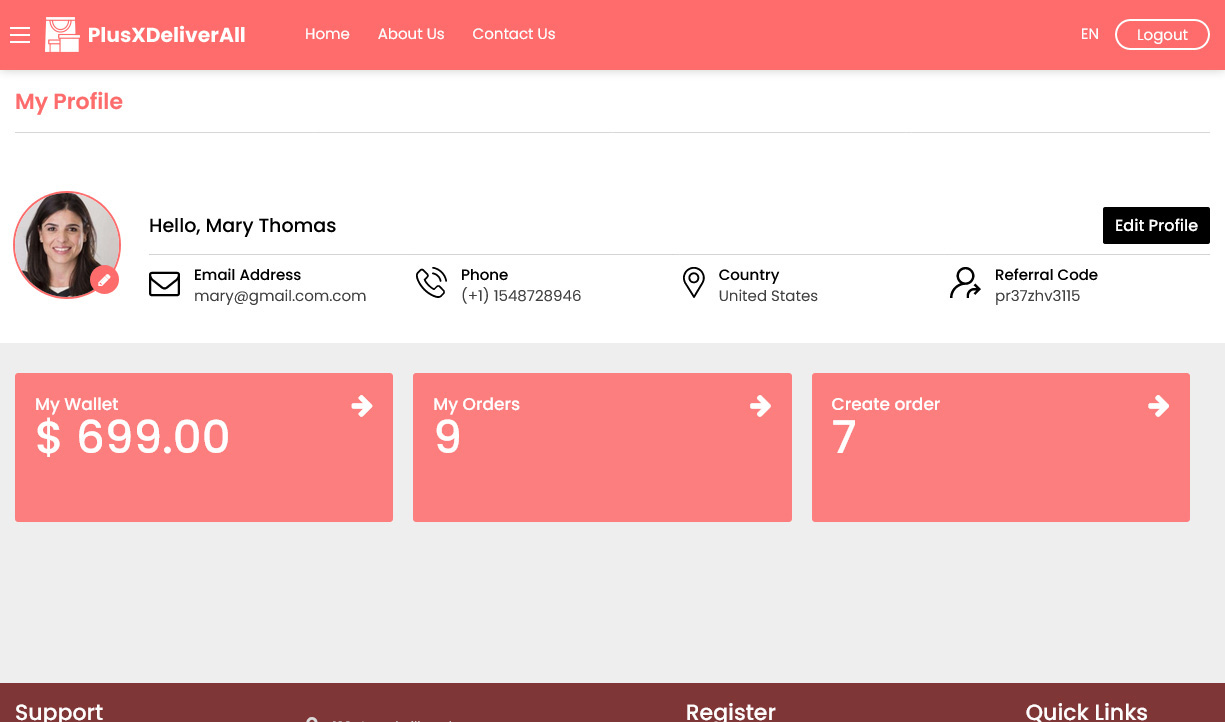Viewport: 1225px width, 722px height.
Task: Click the My Profile heading
Action: 69,102
